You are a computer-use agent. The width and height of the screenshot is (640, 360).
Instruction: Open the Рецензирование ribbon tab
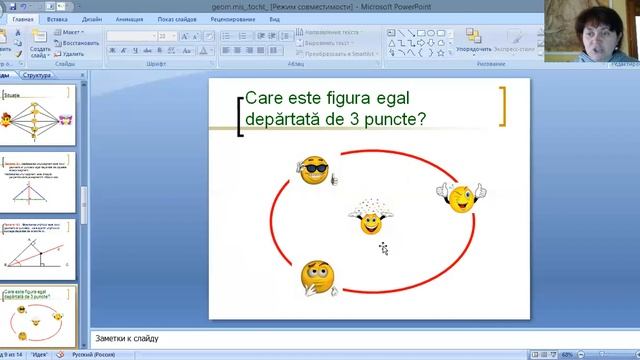233,19
